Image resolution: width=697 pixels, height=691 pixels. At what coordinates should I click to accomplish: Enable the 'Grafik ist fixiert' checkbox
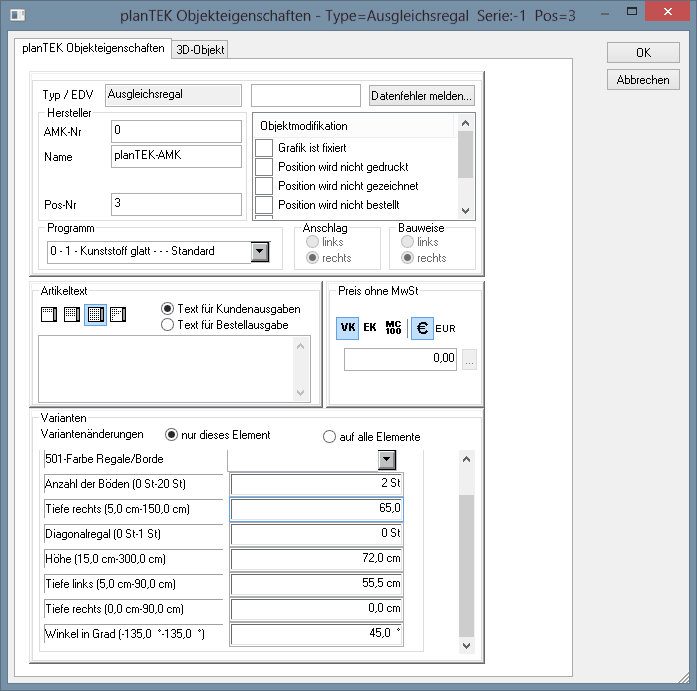click(x=264, y=148)
